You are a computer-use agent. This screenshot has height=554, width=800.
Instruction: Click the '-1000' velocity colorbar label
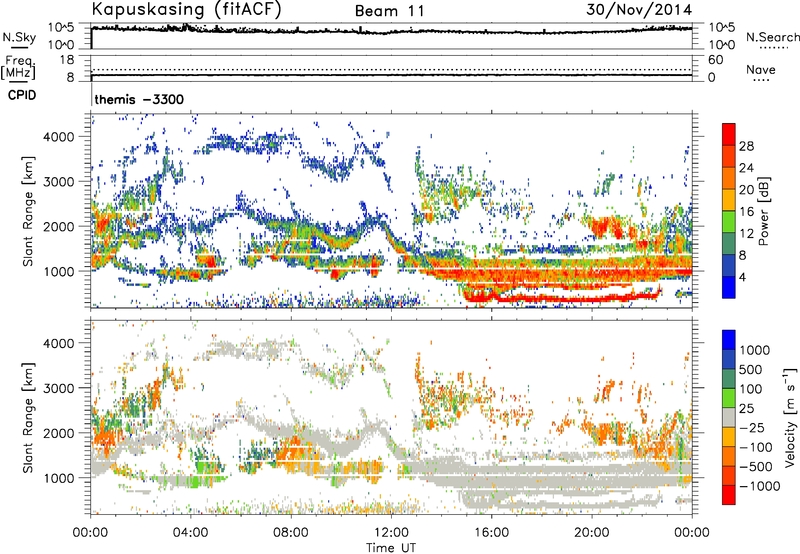coord(759,486)
